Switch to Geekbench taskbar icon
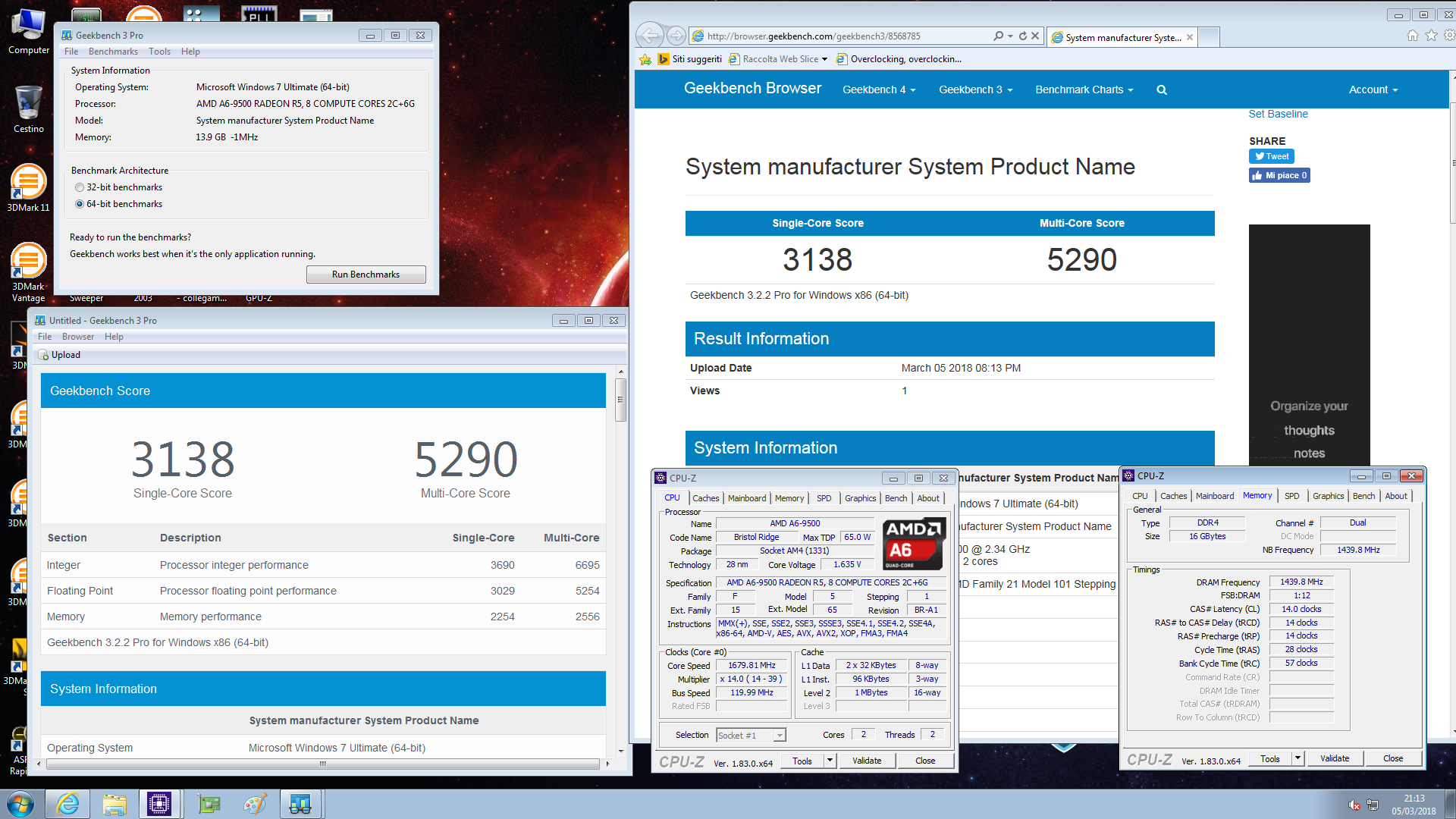Screen dimensions: 1456x819 300,804
